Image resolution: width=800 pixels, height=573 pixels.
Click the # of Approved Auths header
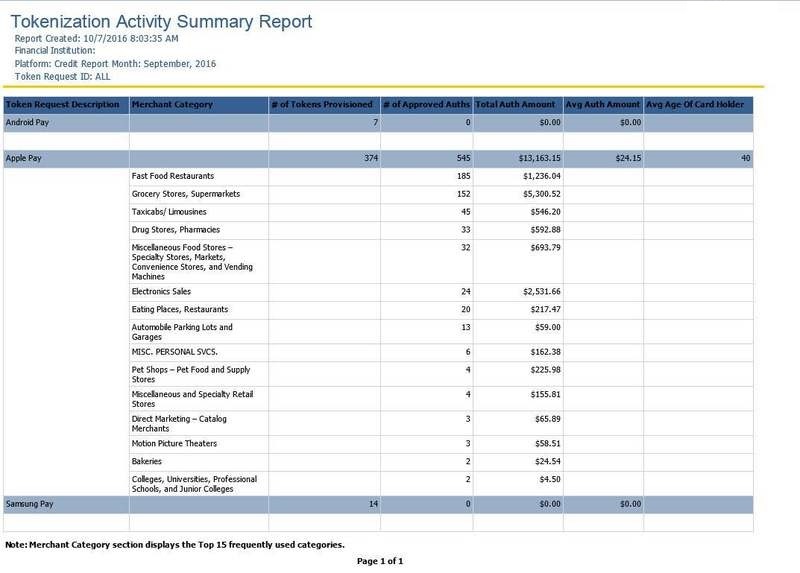426,105
